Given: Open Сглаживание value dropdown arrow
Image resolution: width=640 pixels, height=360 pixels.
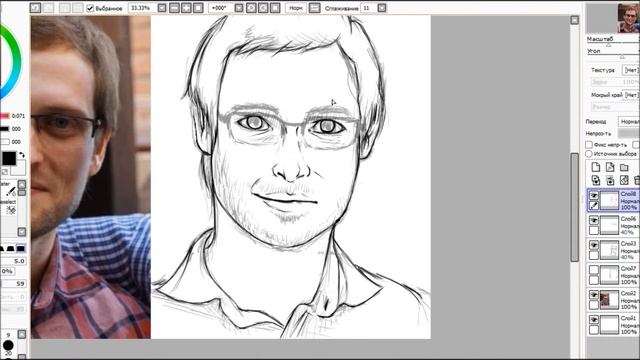Looking at the screenshot, I should [382, 8].
